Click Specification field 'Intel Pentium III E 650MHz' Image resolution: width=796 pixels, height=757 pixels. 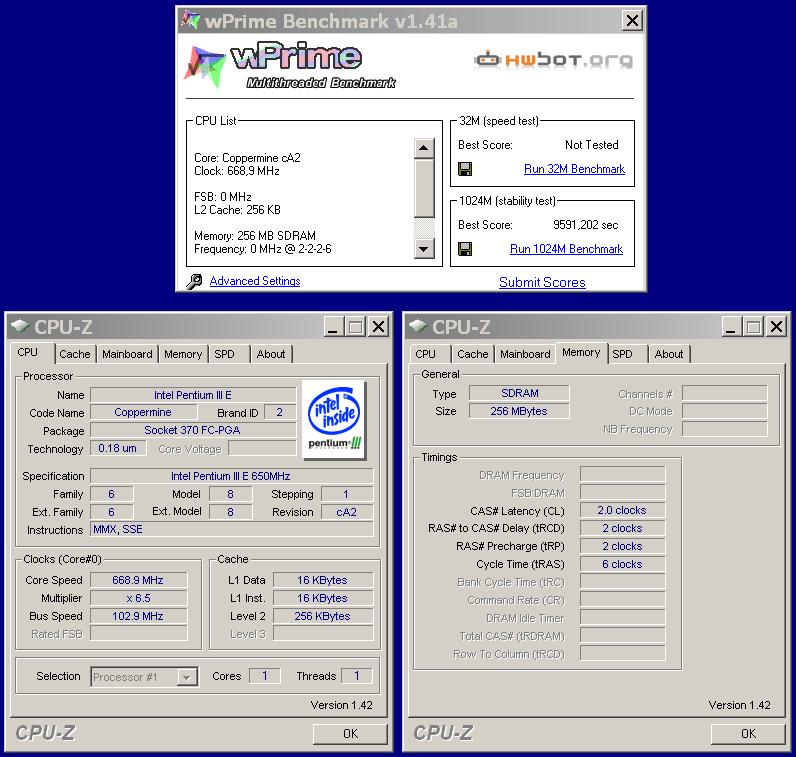[231, 476]
